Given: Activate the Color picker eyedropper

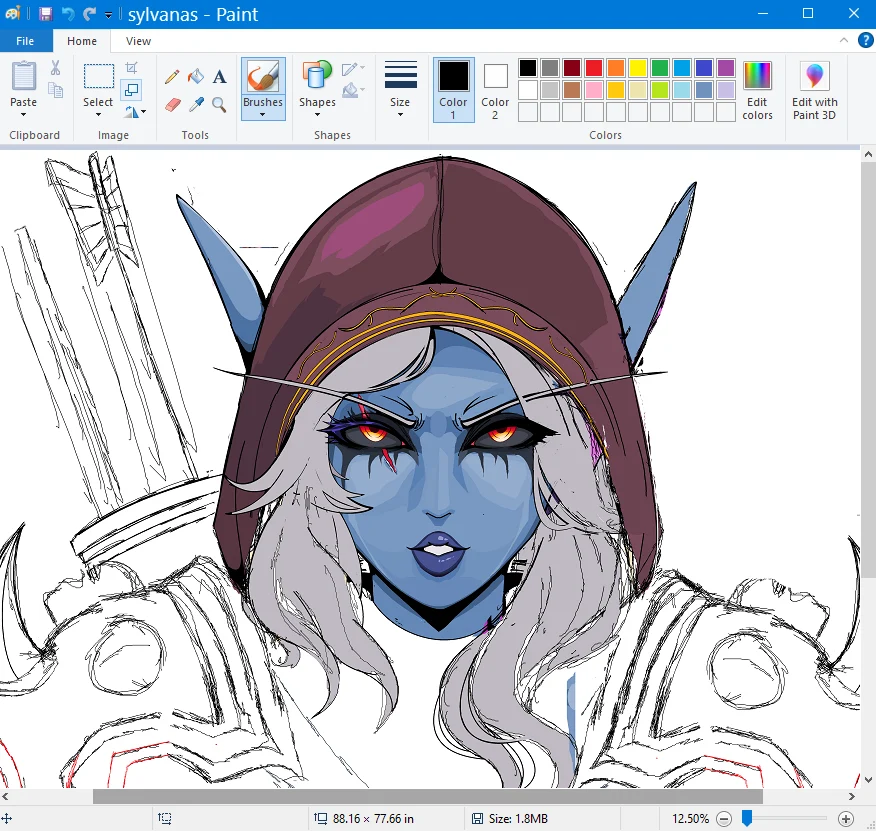Looking at the screenshot, I should 196,105.
